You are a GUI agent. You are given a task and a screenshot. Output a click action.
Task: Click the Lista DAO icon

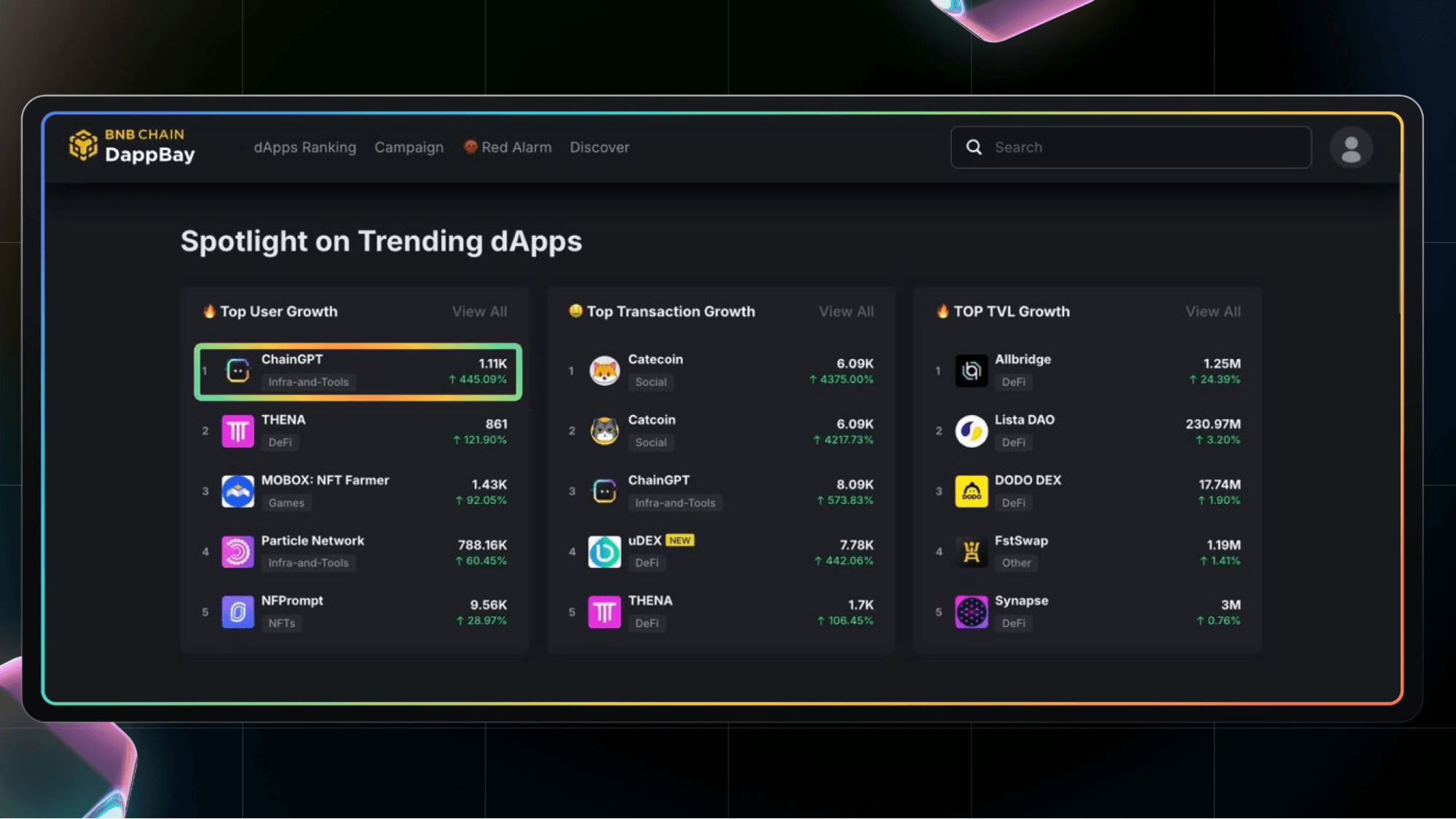[x=971, y=431]
